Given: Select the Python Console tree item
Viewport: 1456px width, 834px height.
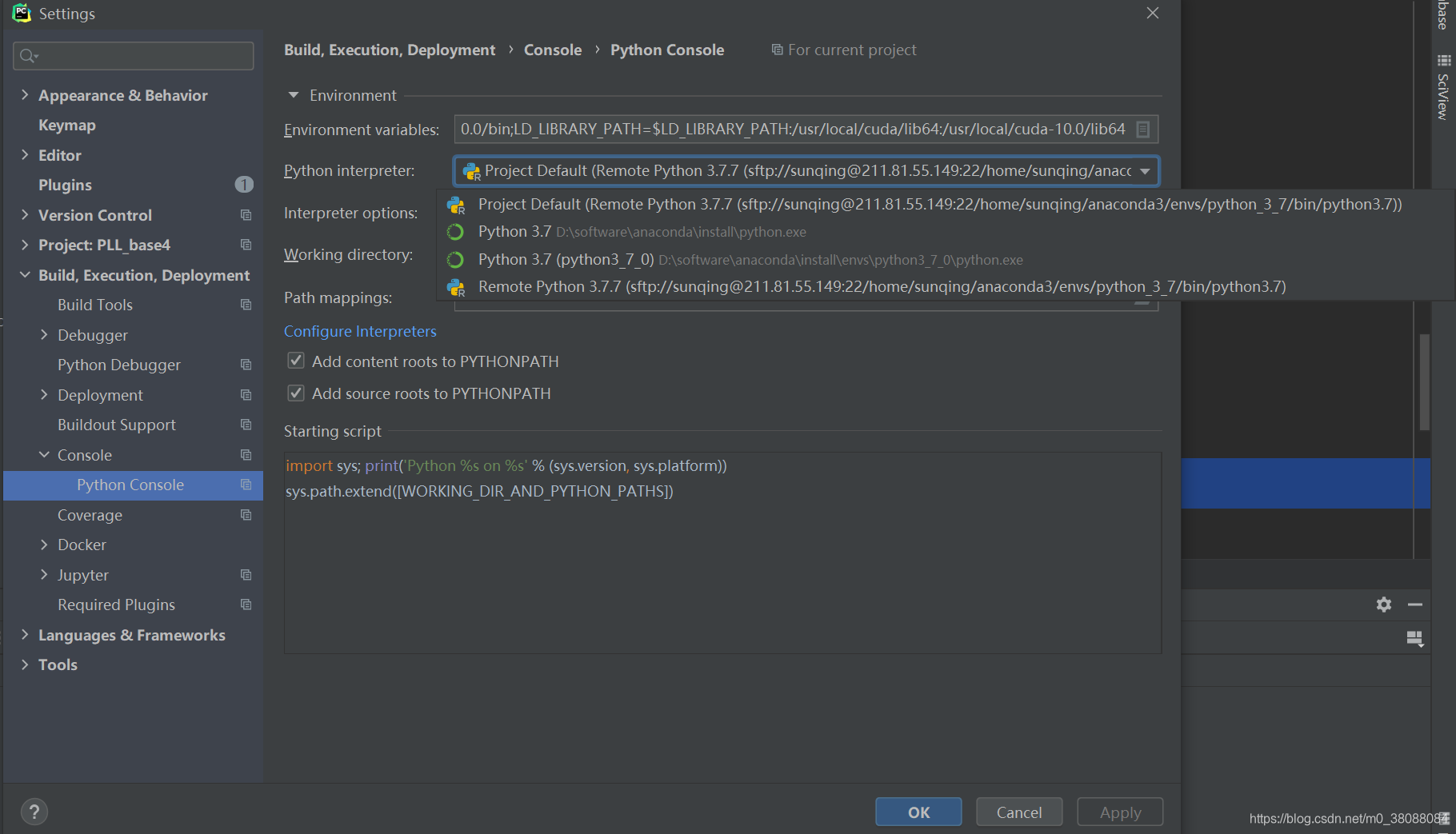Looking at the screenshot, I should coord(133,485).
